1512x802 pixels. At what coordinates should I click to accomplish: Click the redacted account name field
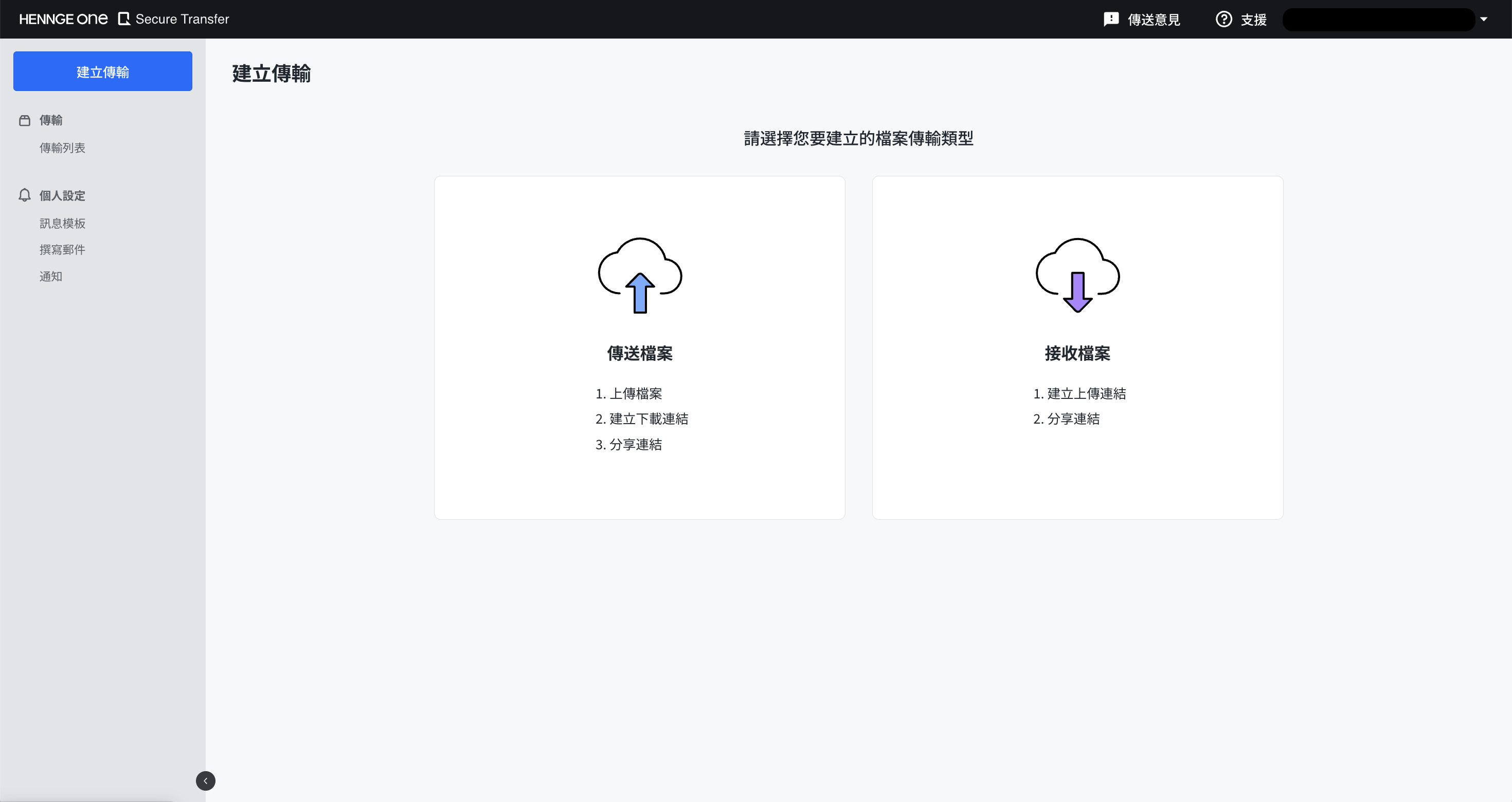click(x=1378, y=20)
